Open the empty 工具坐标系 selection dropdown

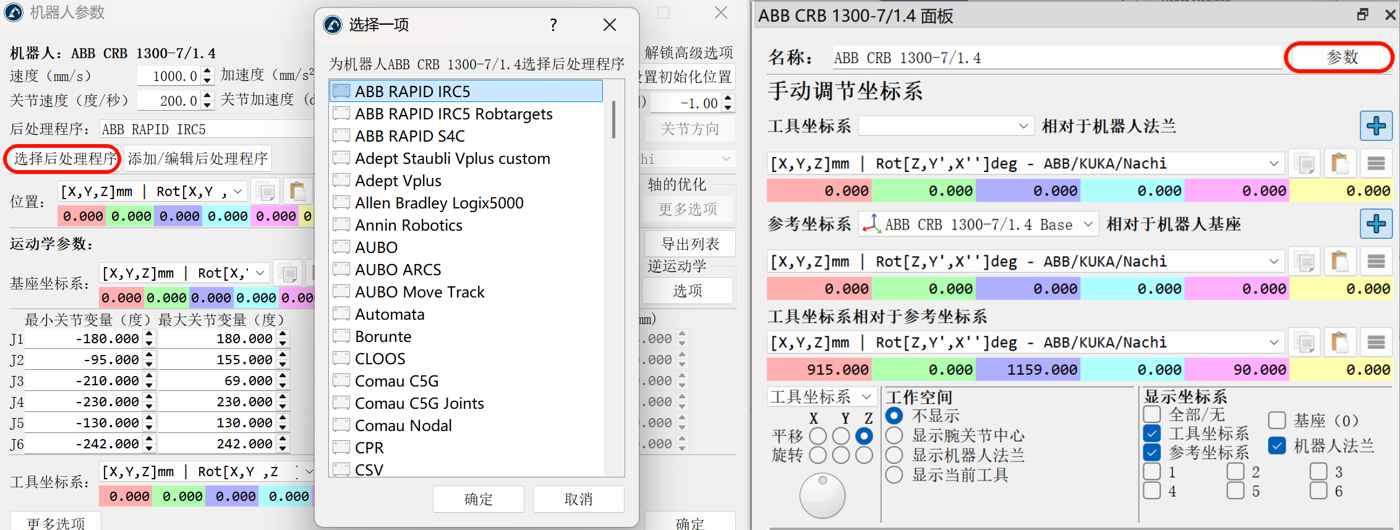click(945, 126)
